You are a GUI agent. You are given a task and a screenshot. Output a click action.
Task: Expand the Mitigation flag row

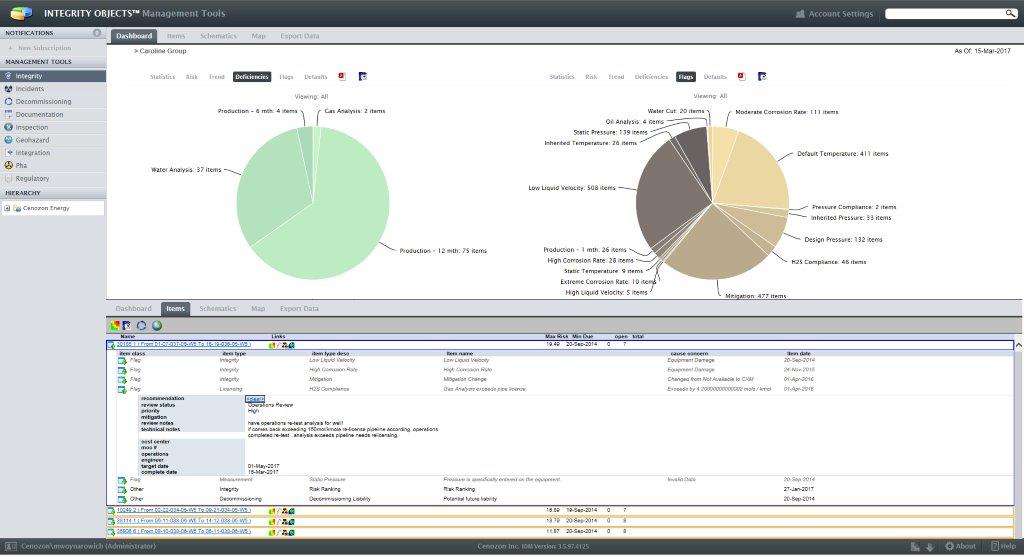(122, 380)
